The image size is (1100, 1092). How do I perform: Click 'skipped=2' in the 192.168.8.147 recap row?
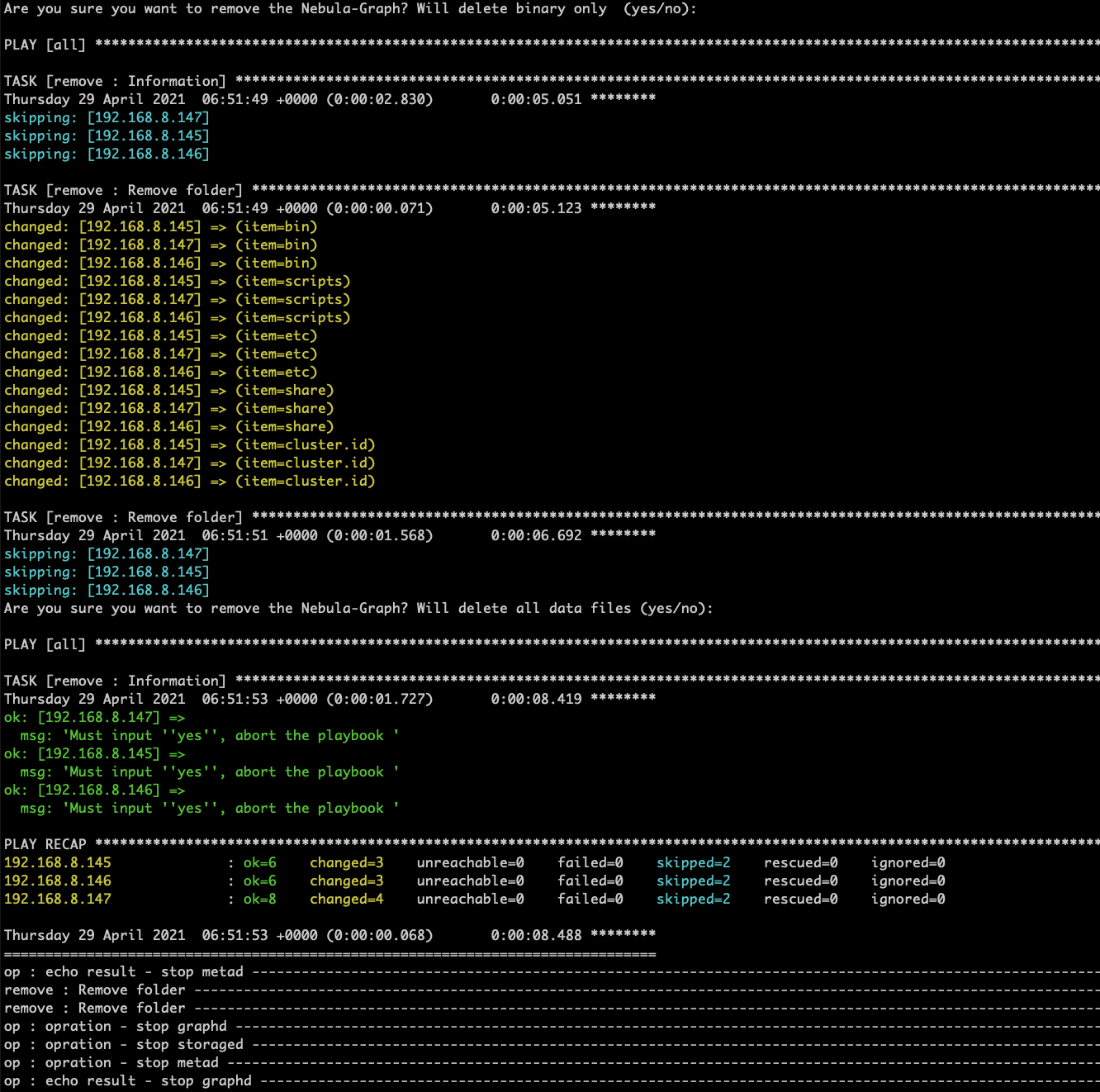pos(694,899)
